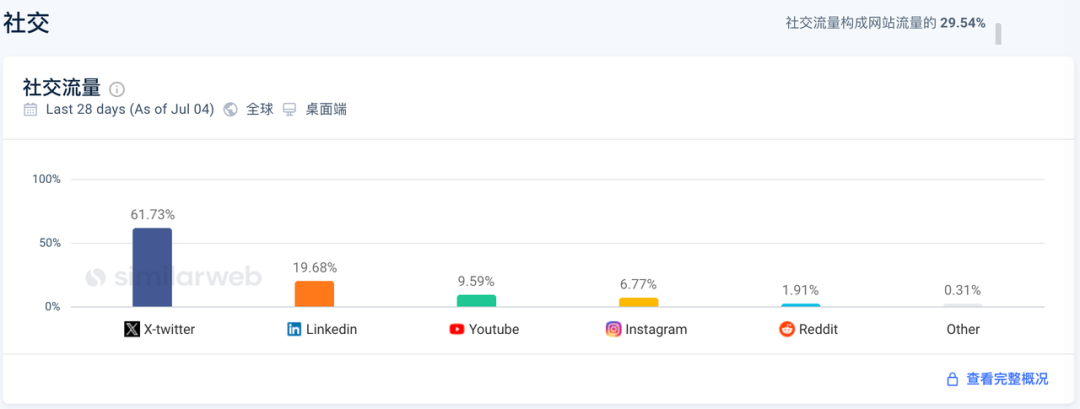The width and height of the screenshot is (1080, 409).
Task: Click the lock icon next to 查看完整概况
Action: pyautogui.click(x=952, y=379)
